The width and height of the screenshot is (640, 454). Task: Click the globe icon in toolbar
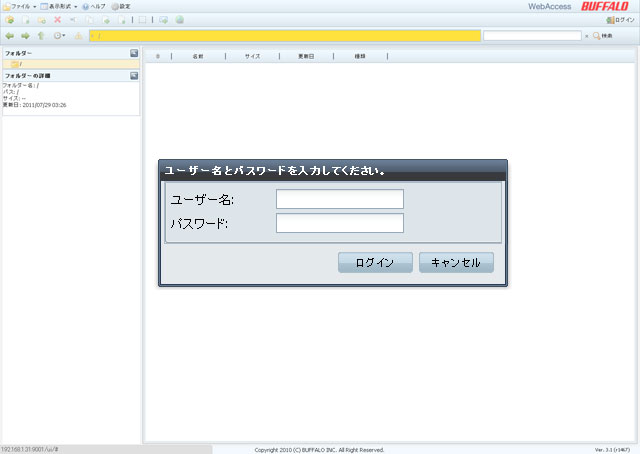point(179,20)
